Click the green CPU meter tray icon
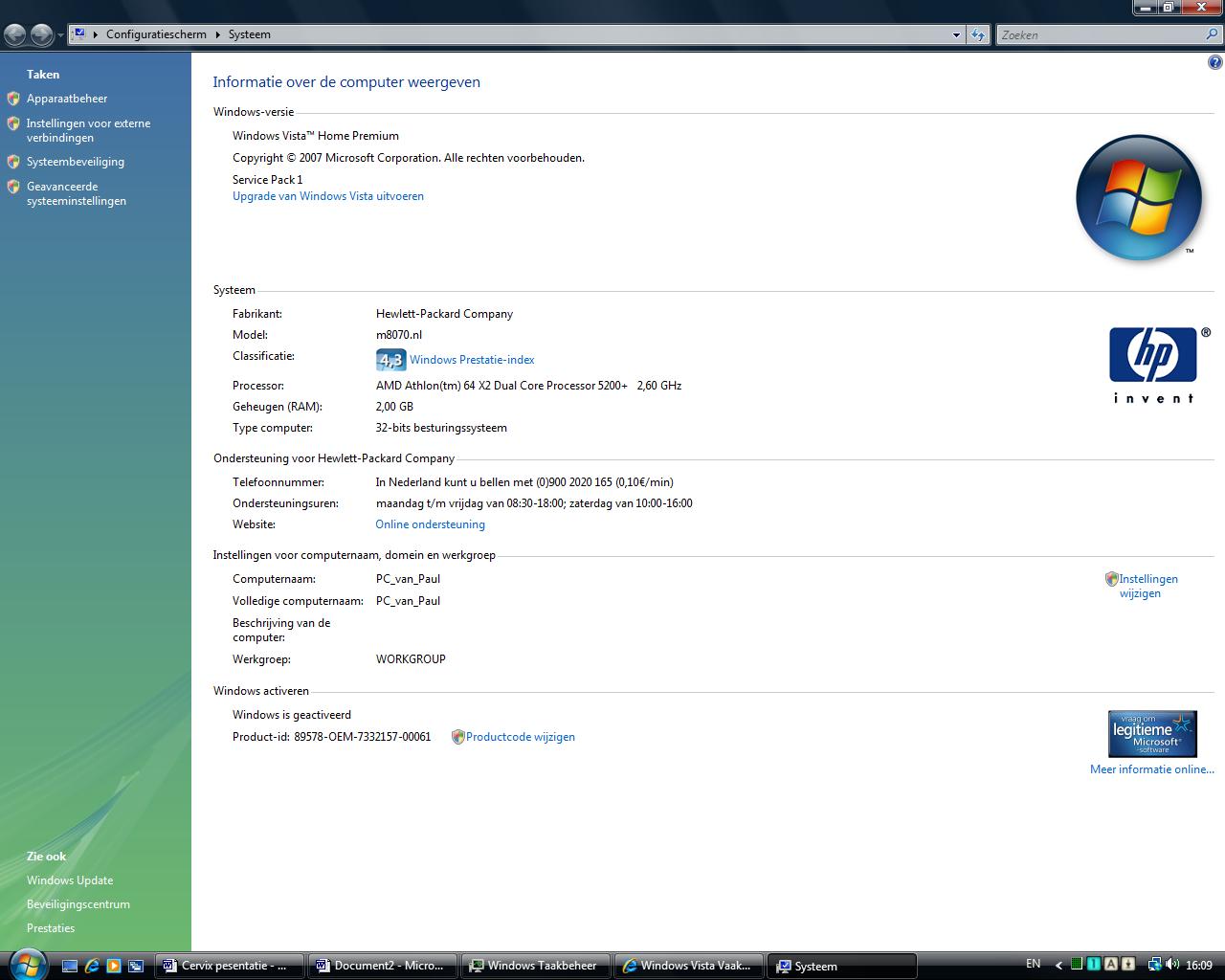The width and height of the screenshot is (1225, 980). tap(1077, 965)
